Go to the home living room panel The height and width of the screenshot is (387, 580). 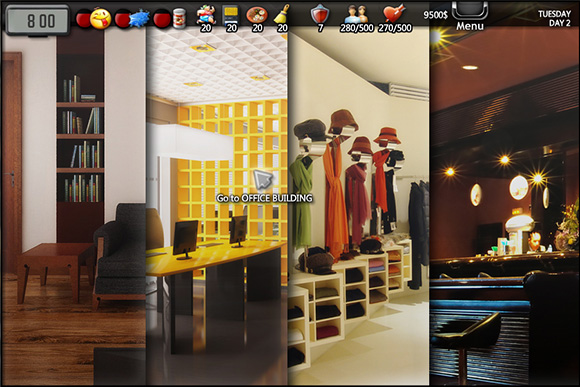(x=74, y=207)
